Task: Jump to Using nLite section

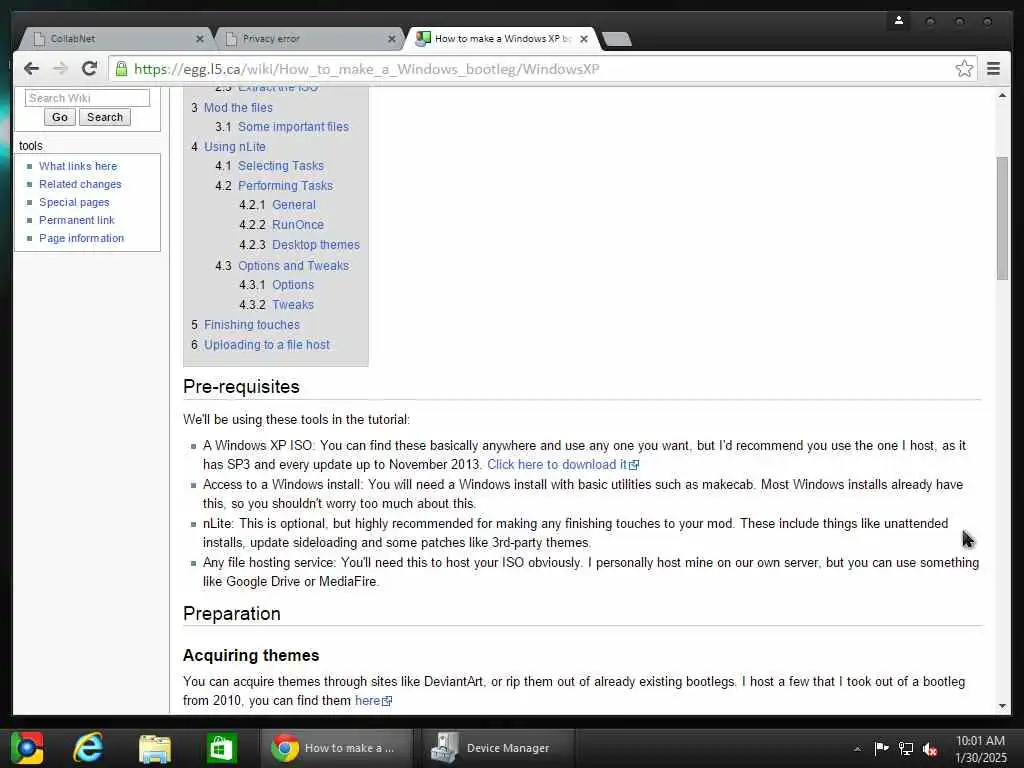Action: pos(234,147)
